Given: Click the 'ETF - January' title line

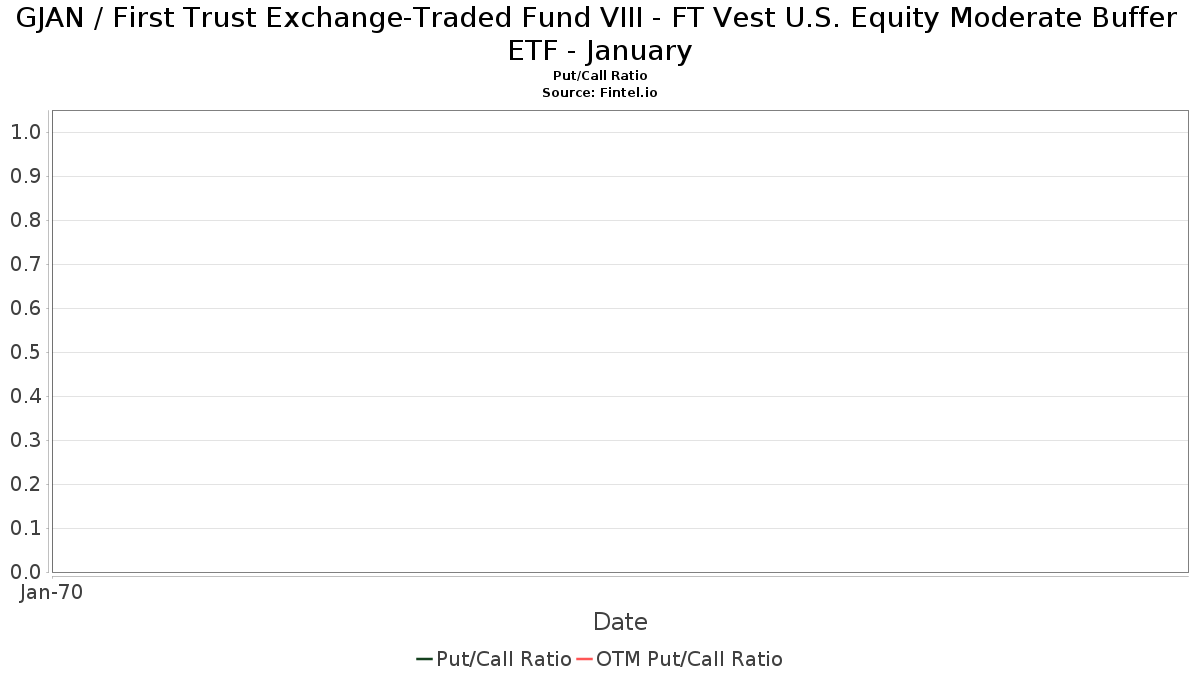Looking at the screenshot, I should pyautogui.click(x=600, y=51).
